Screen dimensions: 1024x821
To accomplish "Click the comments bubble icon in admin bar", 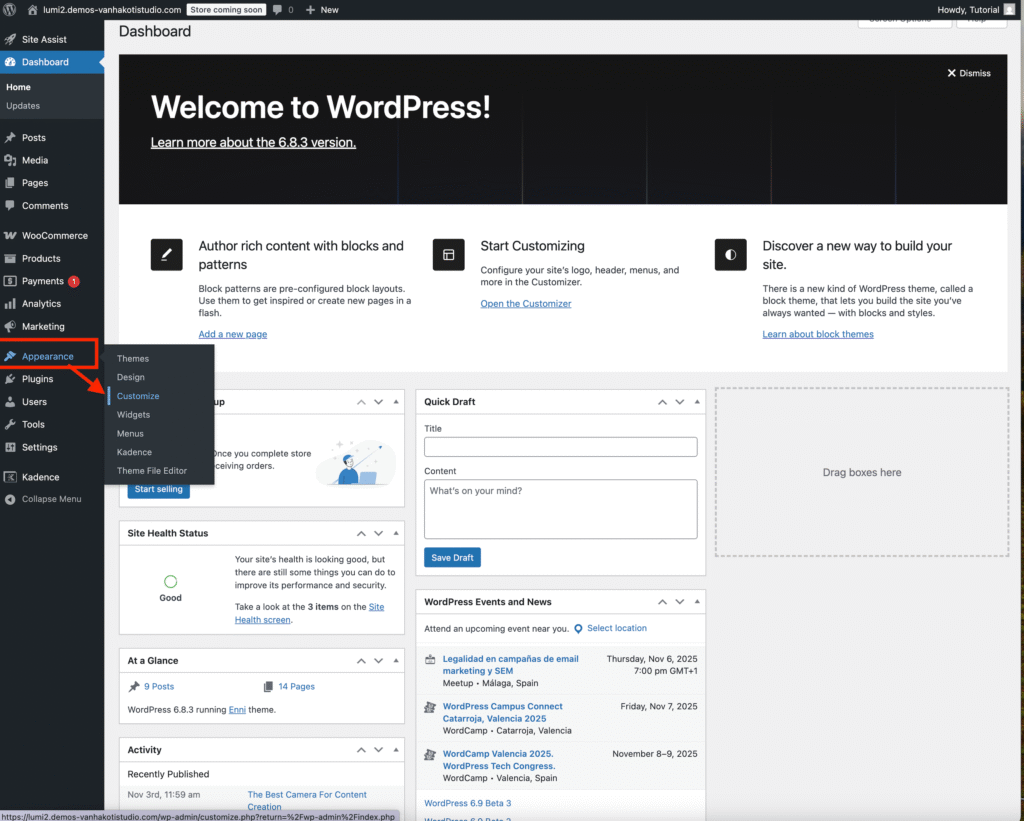I will tap(278, 9).
